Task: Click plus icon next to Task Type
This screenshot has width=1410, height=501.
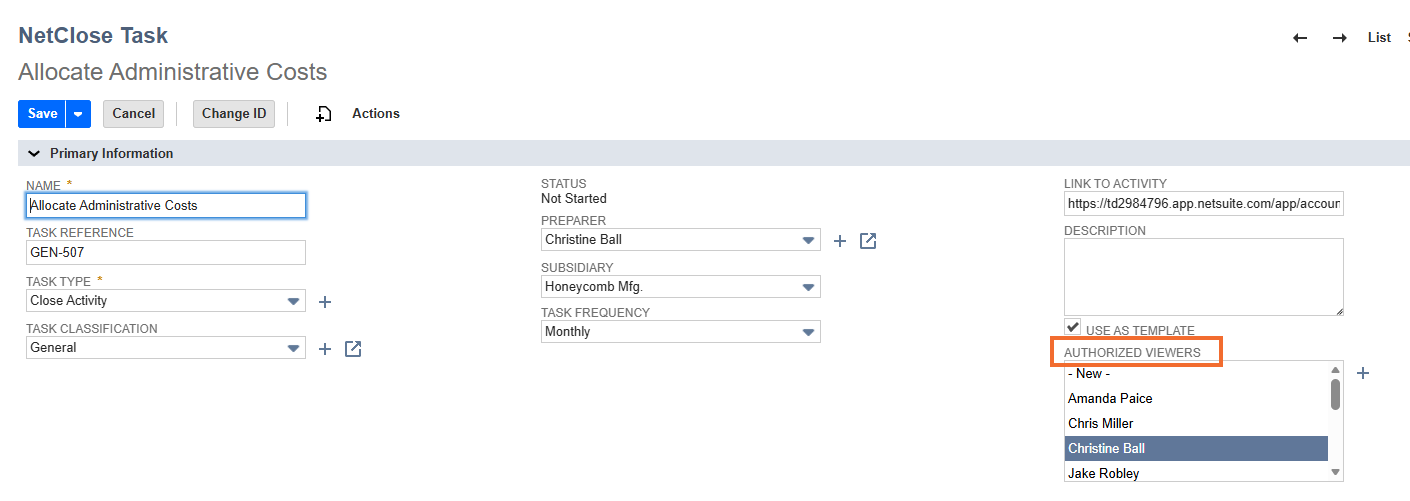Action: click(324, 301)
